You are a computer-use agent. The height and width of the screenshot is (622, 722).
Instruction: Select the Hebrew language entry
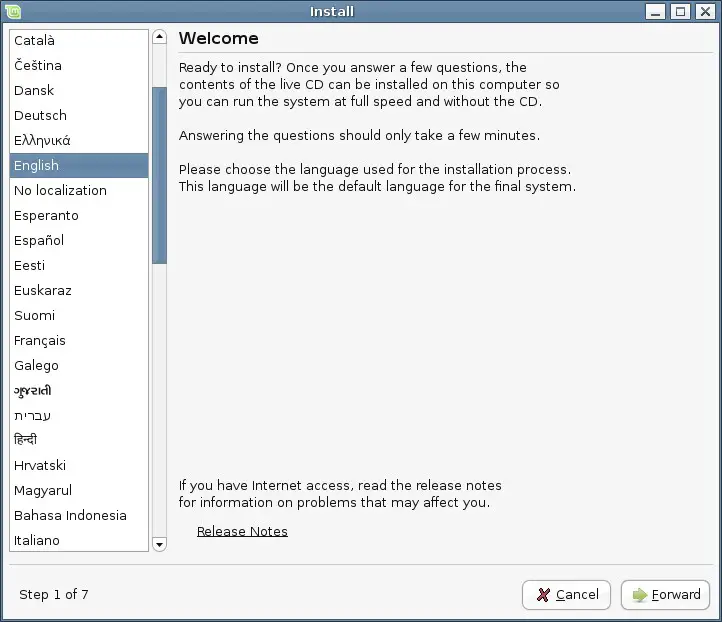(79, 416)
